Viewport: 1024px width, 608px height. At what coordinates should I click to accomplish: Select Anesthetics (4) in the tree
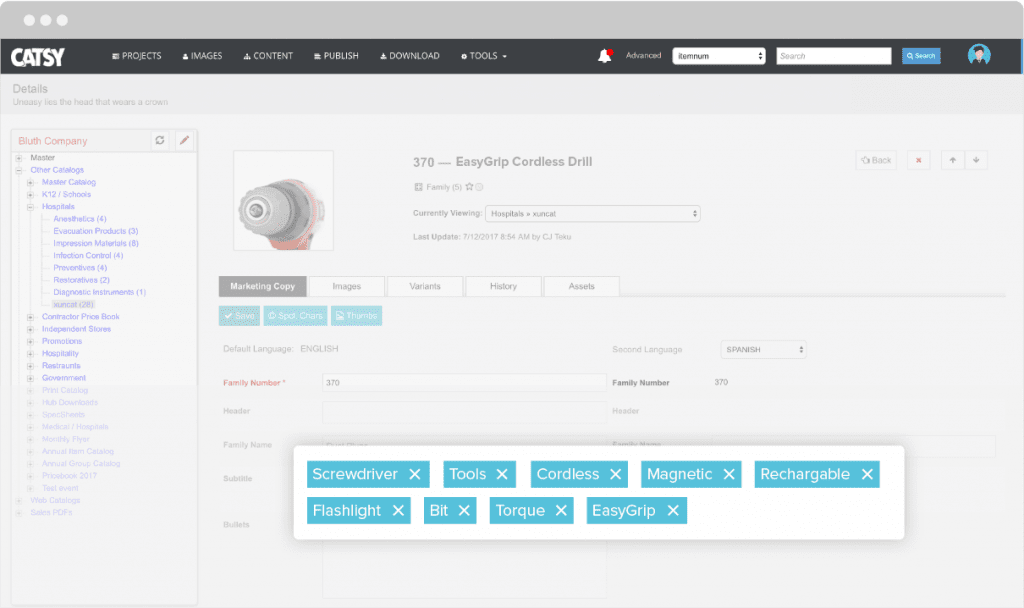pyautogui.click(x=80, y=219)
